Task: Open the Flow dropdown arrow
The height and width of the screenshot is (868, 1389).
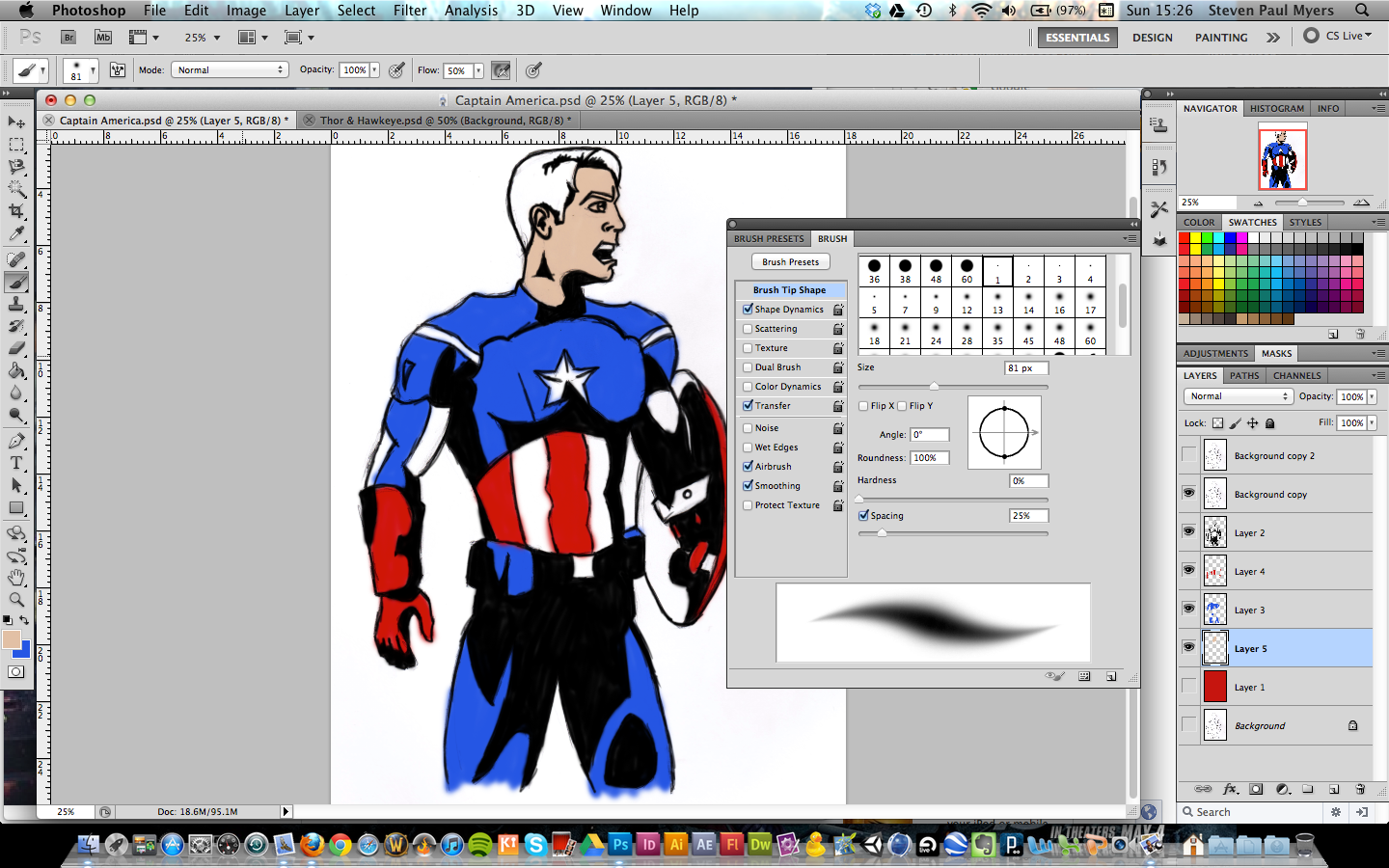Action: tap(477, 70)
